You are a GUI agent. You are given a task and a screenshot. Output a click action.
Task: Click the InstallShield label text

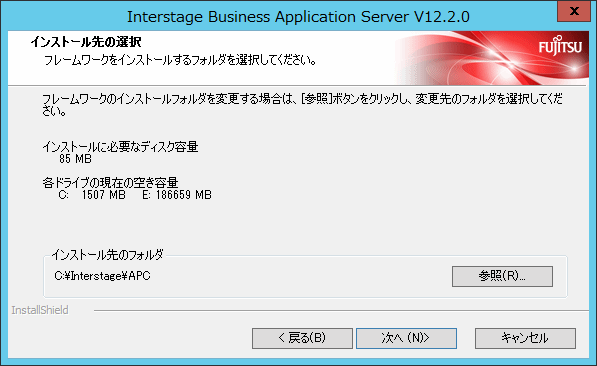[x=40, y=310]
